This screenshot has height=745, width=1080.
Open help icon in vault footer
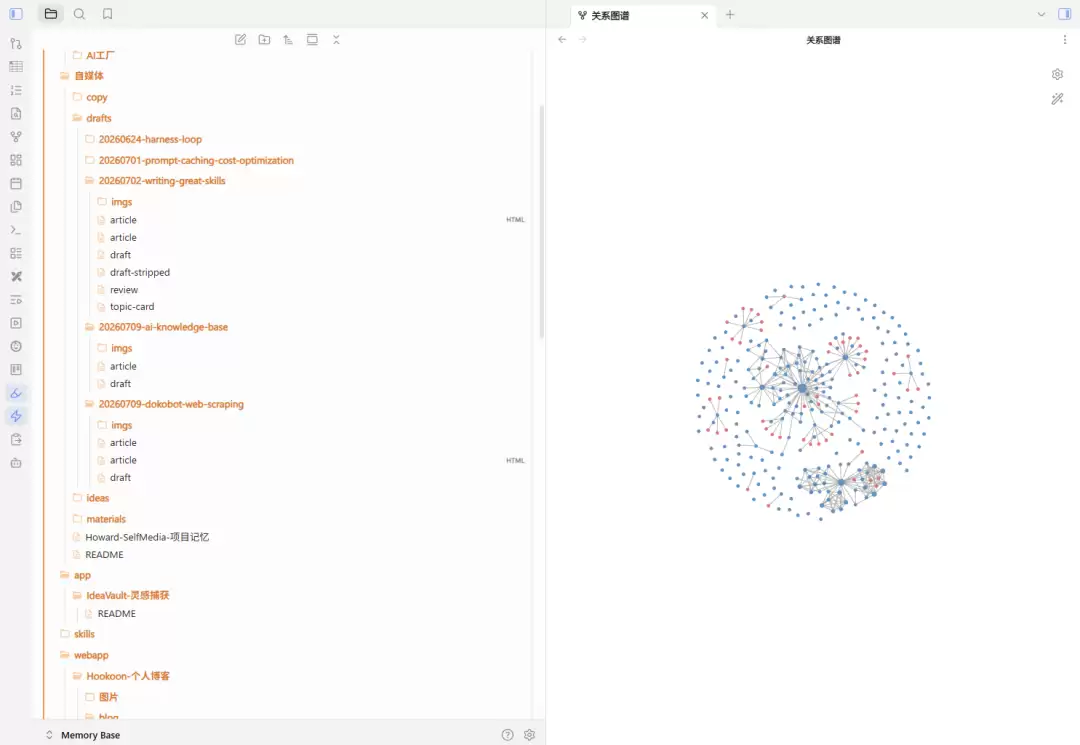click(x=508, y=735)
